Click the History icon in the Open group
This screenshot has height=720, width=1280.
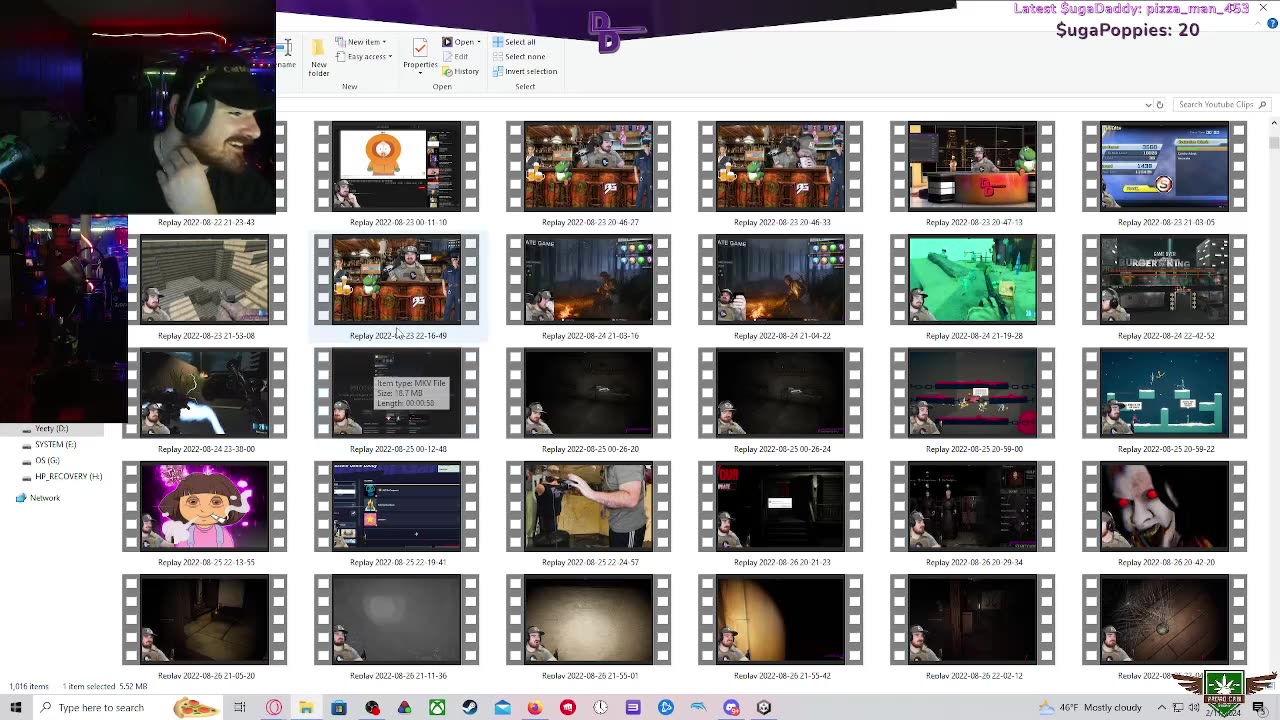[x=461, y=72]
